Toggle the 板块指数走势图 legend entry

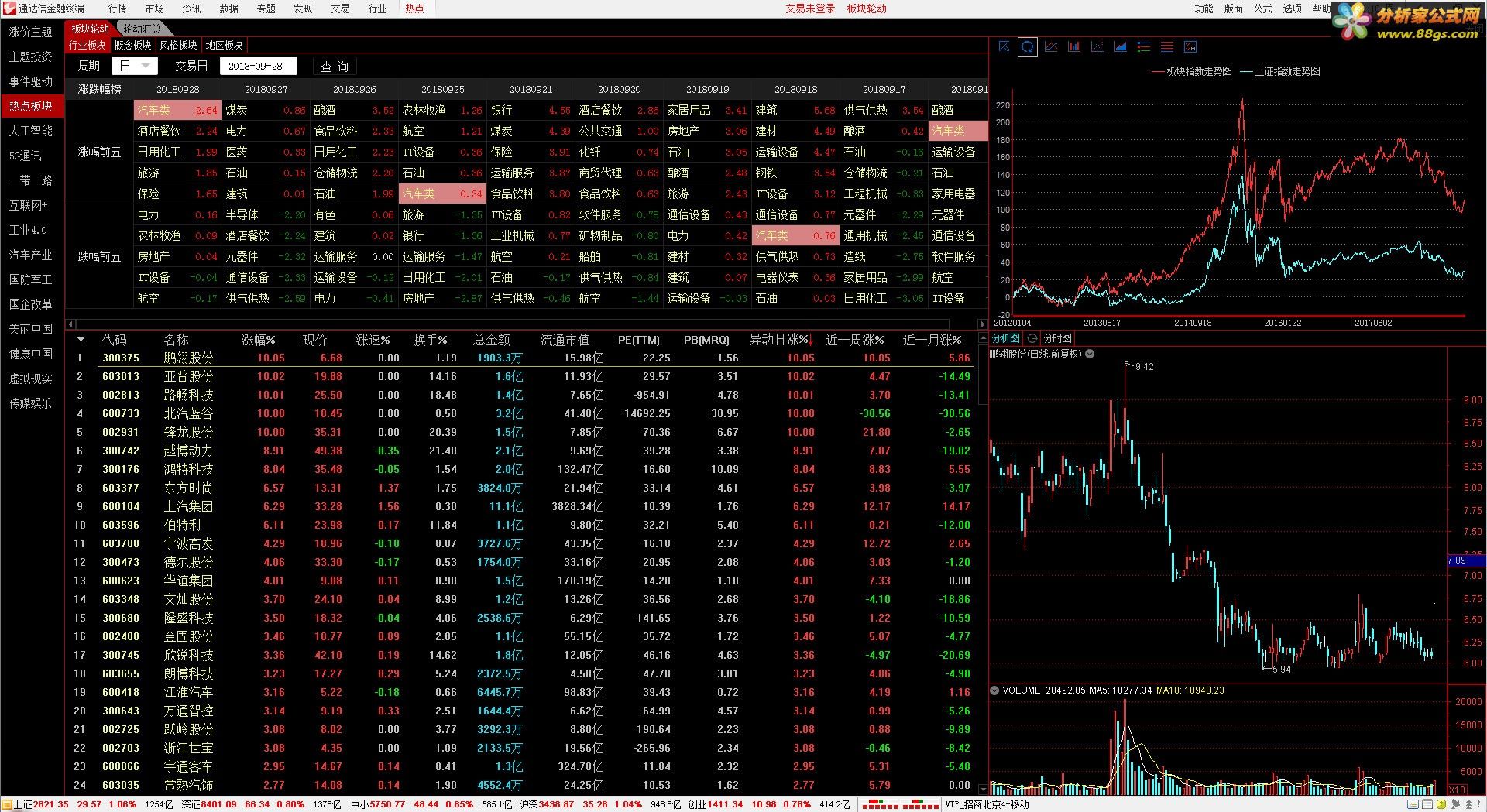pos(1191,71)
